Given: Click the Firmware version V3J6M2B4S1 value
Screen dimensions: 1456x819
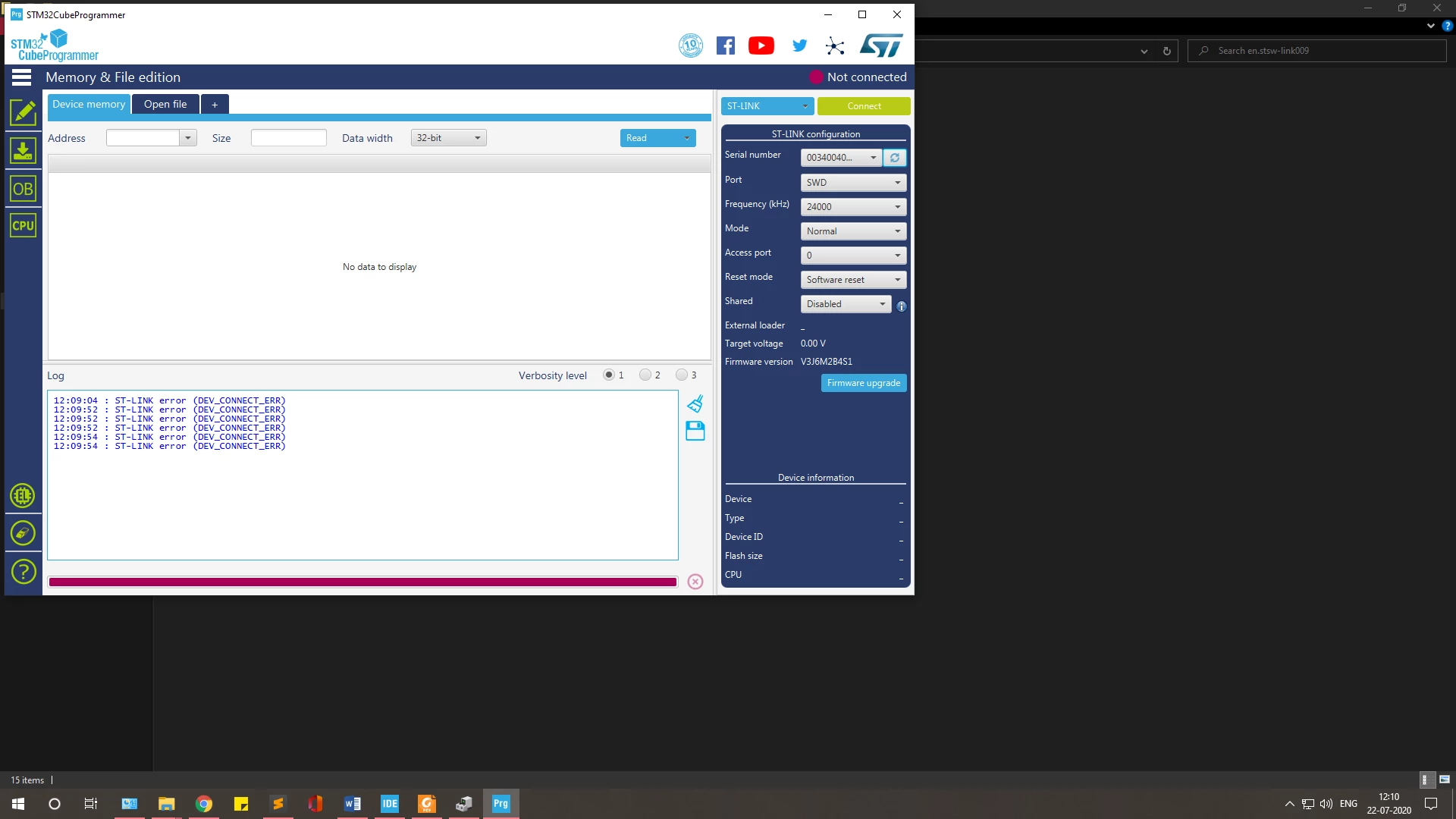Looking at the screenshot, I should pyautogui.click(x=827, y=362).
